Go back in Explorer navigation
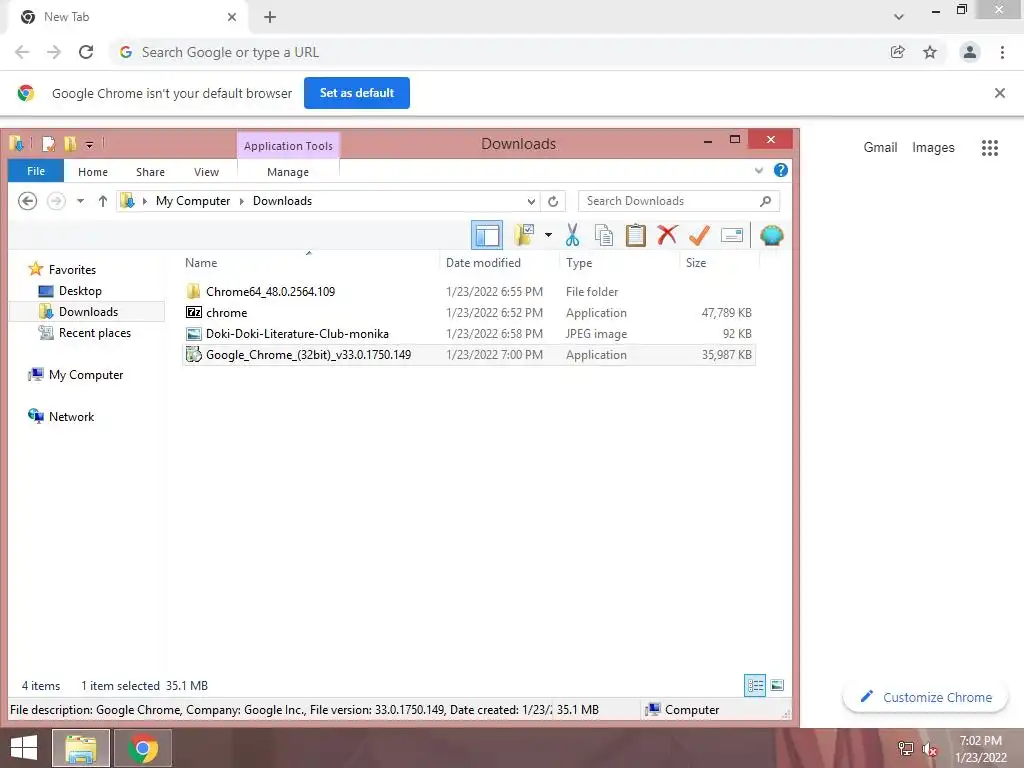The image size is (1024, 768). click(x=27, y=200)
